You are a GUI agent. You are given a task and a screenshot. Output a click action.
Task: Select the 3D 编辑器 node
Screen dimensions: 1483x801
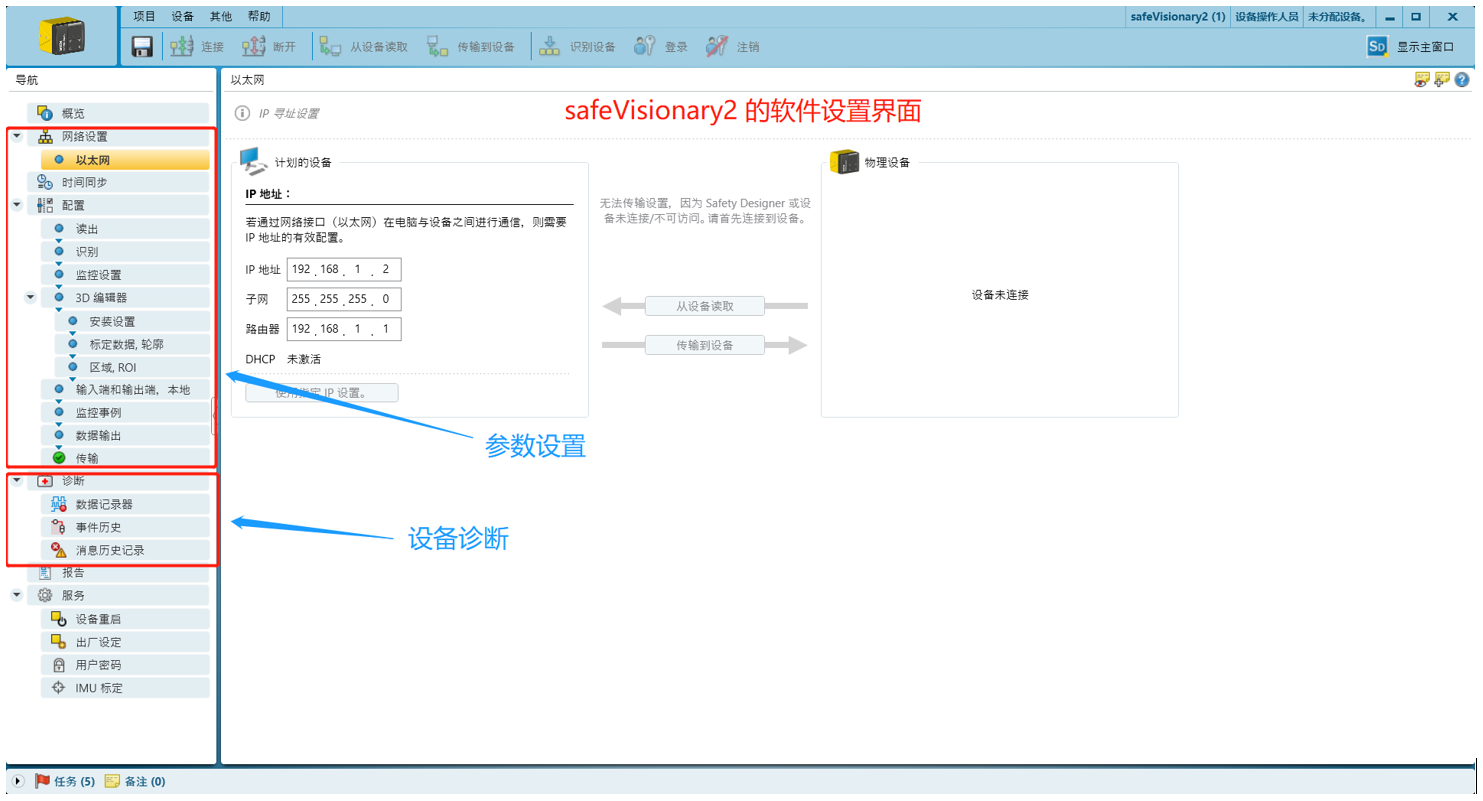(x=125, y=297)
